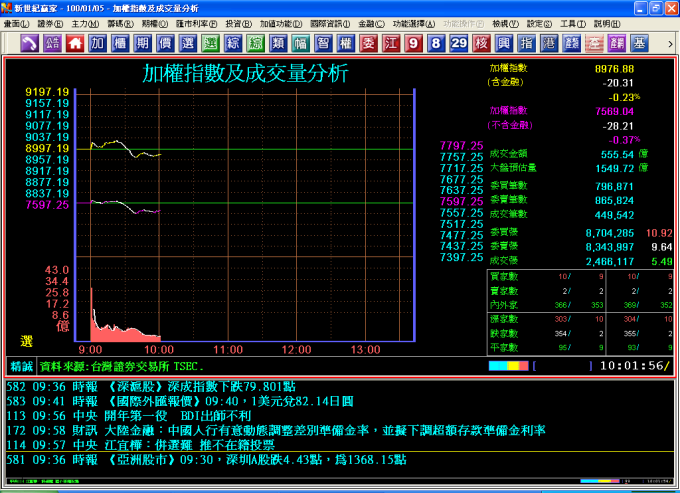Image resolution: width=680 pixels, height=493 pixels.
Task: Open the 國際資訊(I) menu
Action: click(x=330, y=24)
